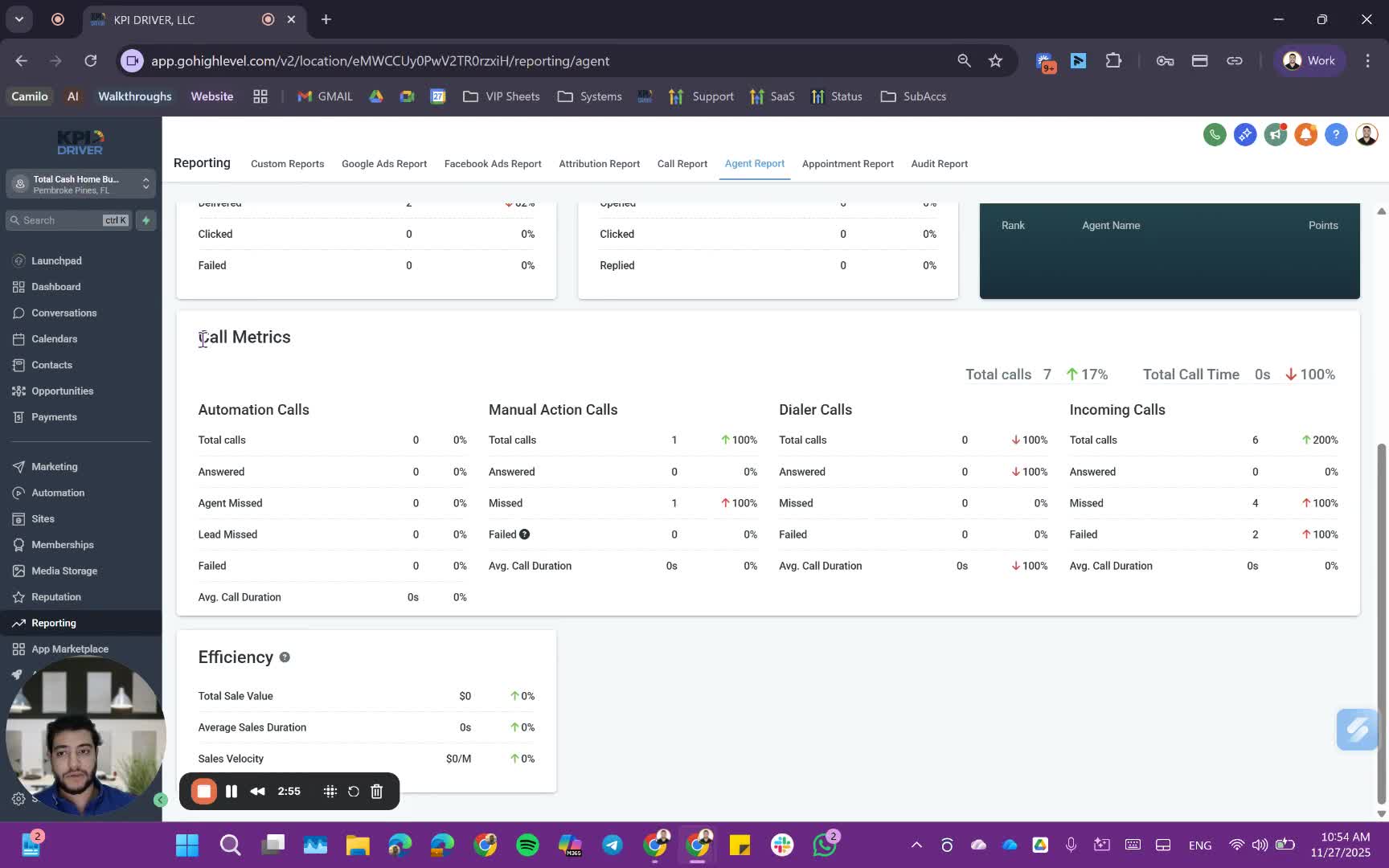Click the zoom magnifier in address bar
This screenshot has height=868, width=1389.
tap(964, 61)
